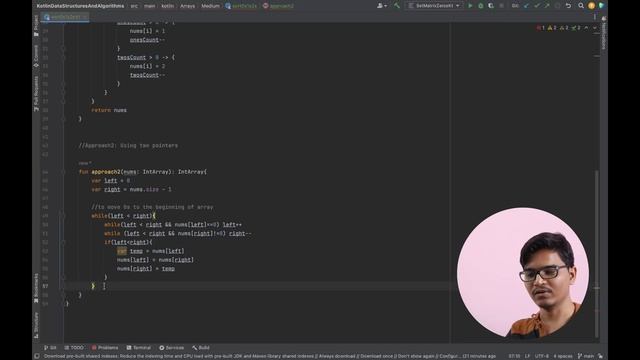Click the 'main' git branch widget
This screenshot has width=640, height=360.
click(x=586, y=356)
